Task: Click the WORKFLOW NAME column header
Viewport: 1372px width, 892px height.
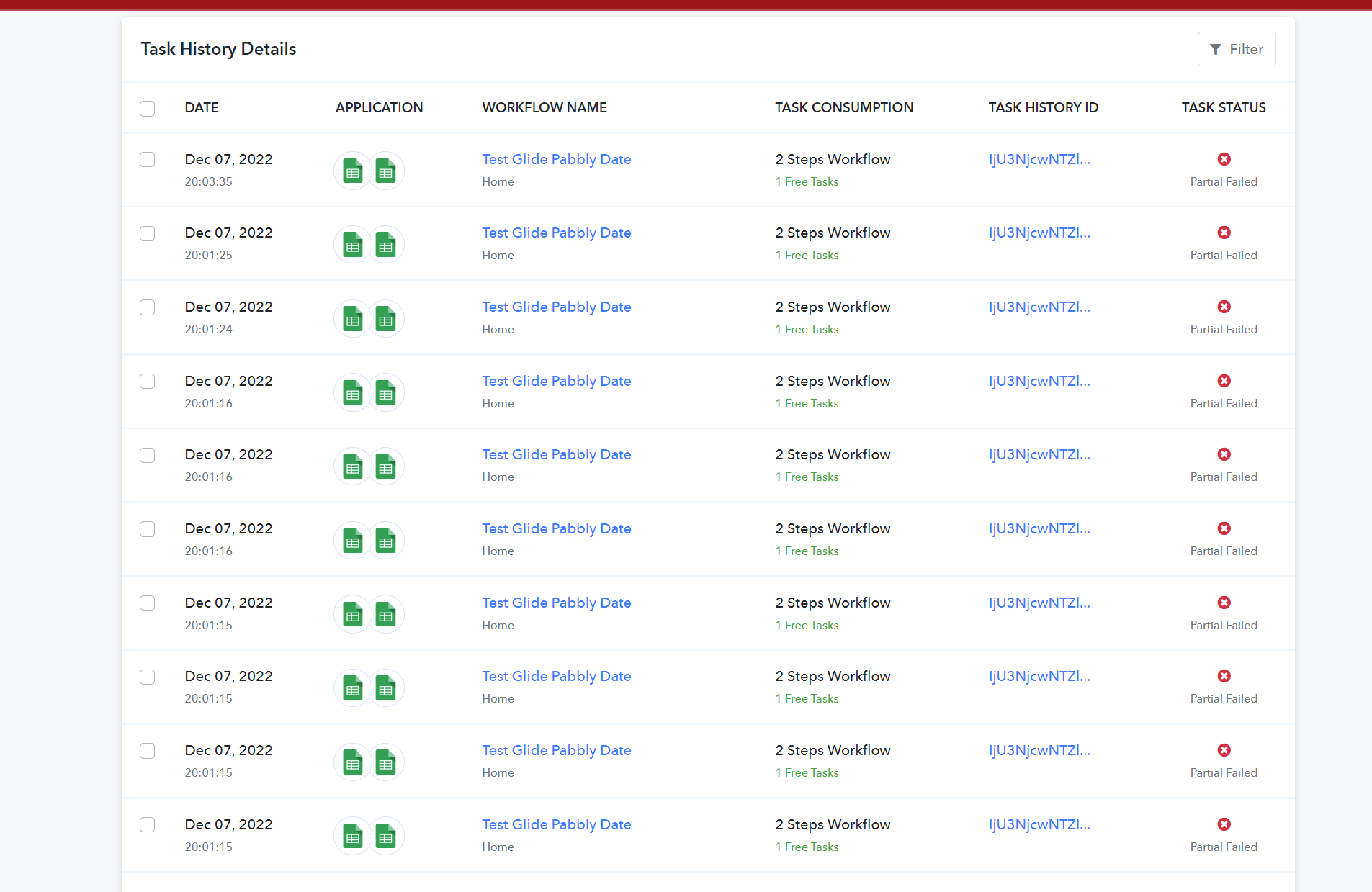Action: pos(544,107)
